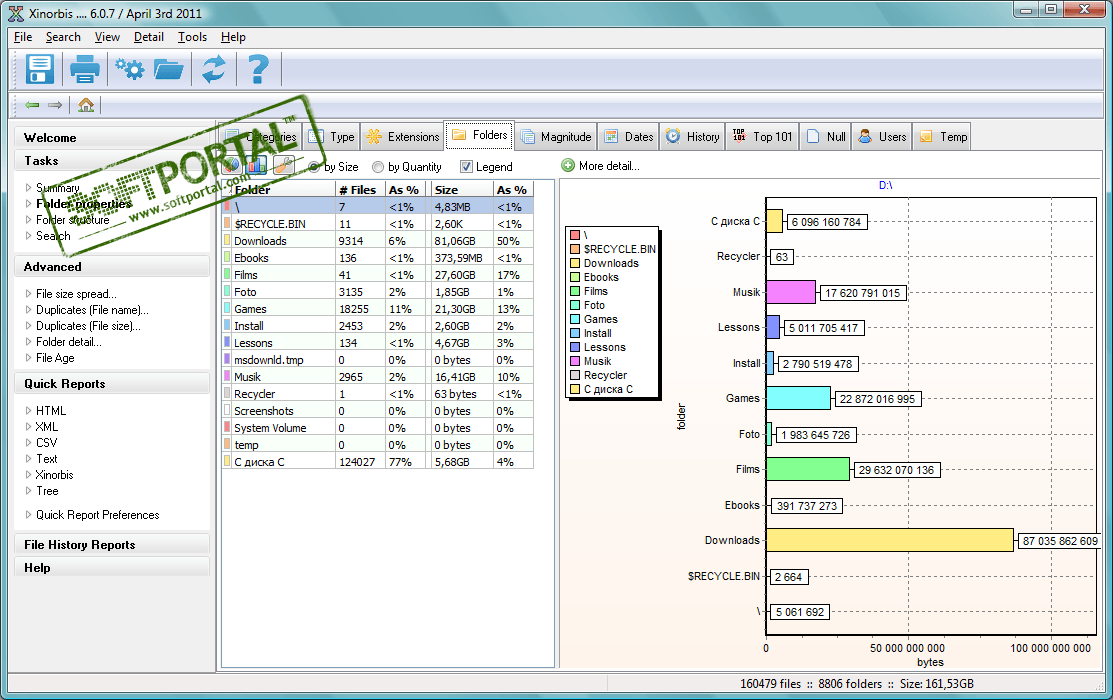Click the yellow Downloads bar in chart
The width and height of the screenshot is (1113, 700).
[x=889, y=540]
